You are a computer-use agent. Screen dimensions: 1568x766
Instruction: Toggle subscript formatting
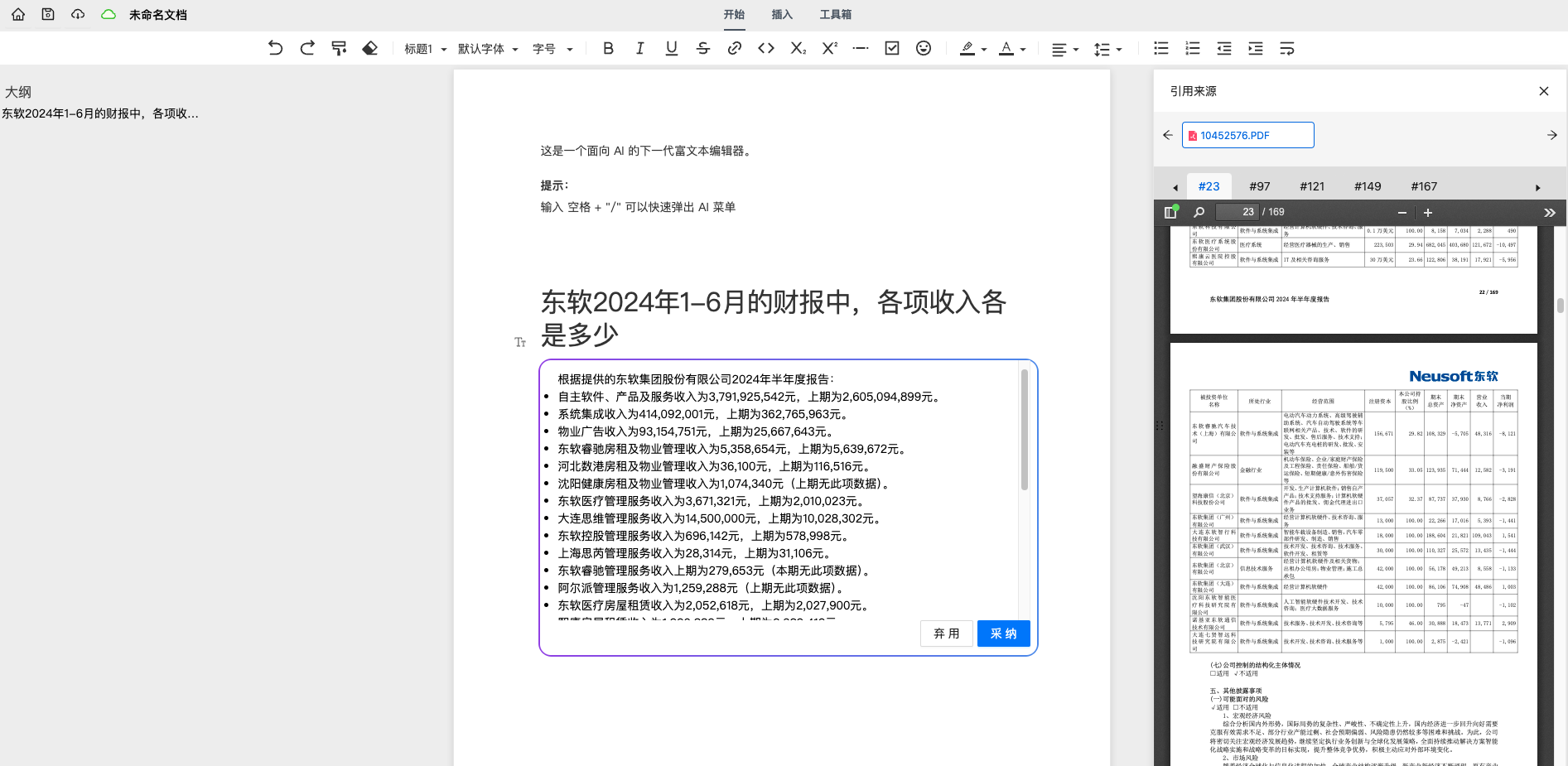pyautogui.click(x=798, y=48)
